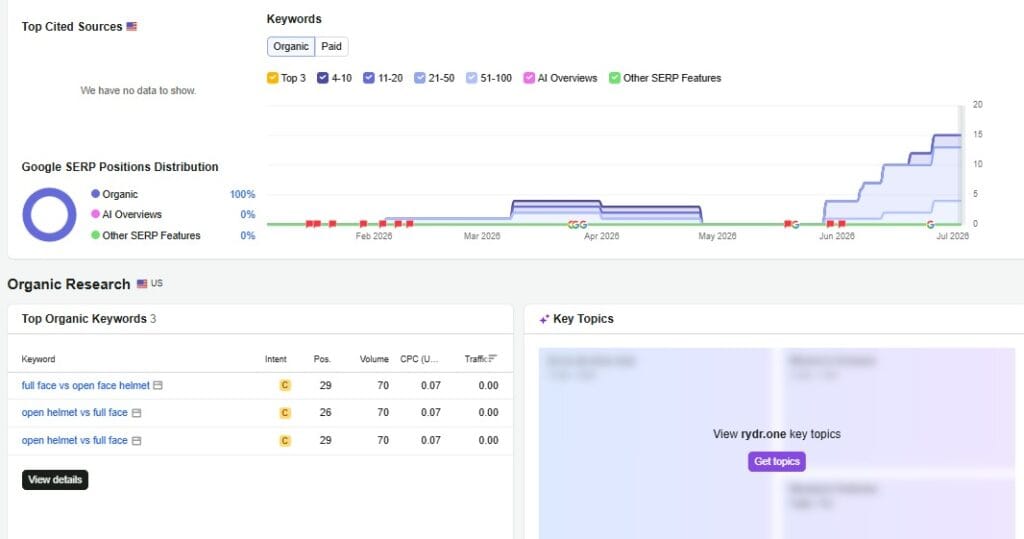Click the Traffic column sort icon
The image size is (1024, 539).
click(x=493, y=358)
